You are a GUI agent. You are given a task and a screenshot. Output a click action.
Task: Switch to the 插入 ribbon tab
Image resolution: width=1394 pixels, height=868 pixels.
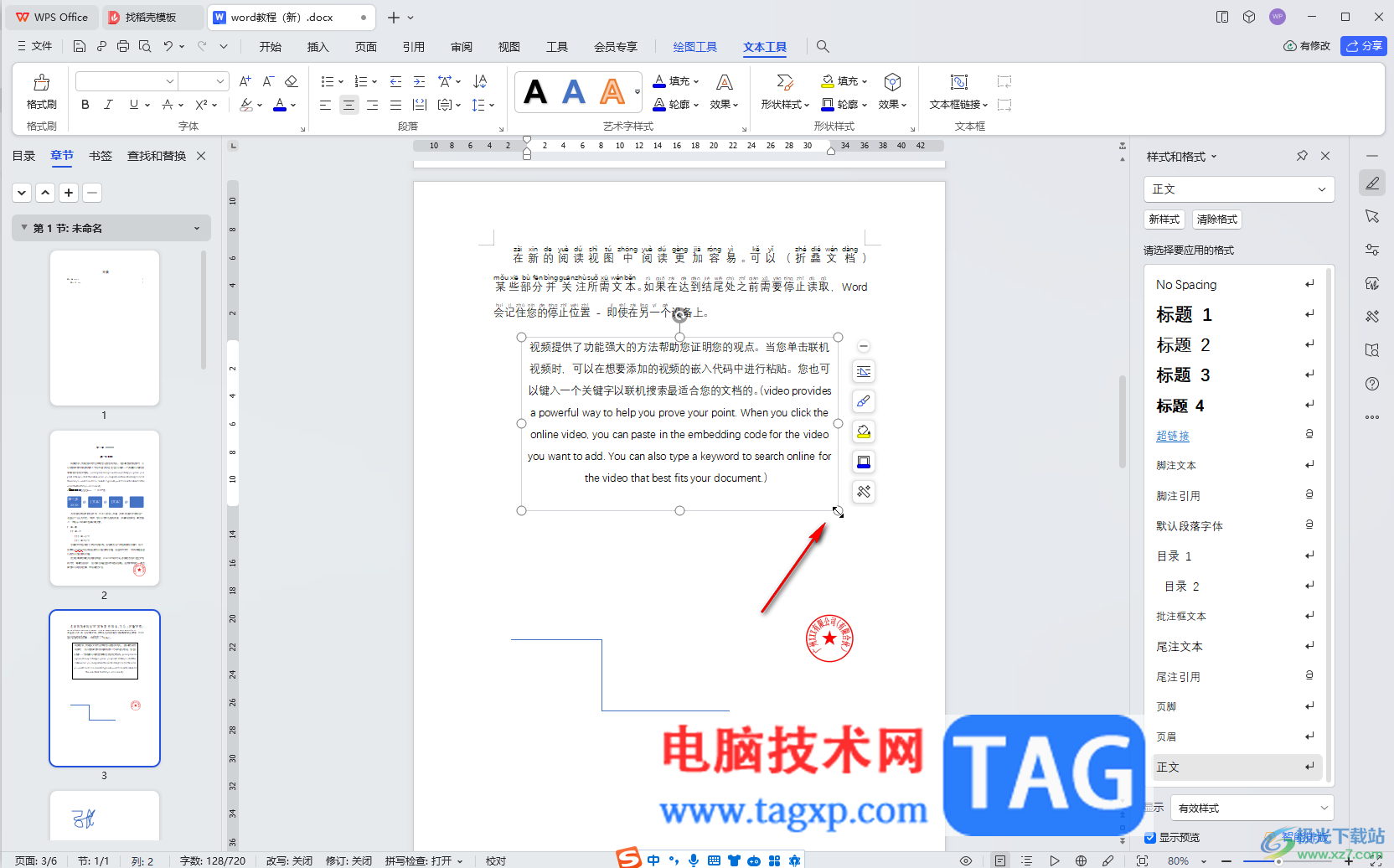pos(318,46)
